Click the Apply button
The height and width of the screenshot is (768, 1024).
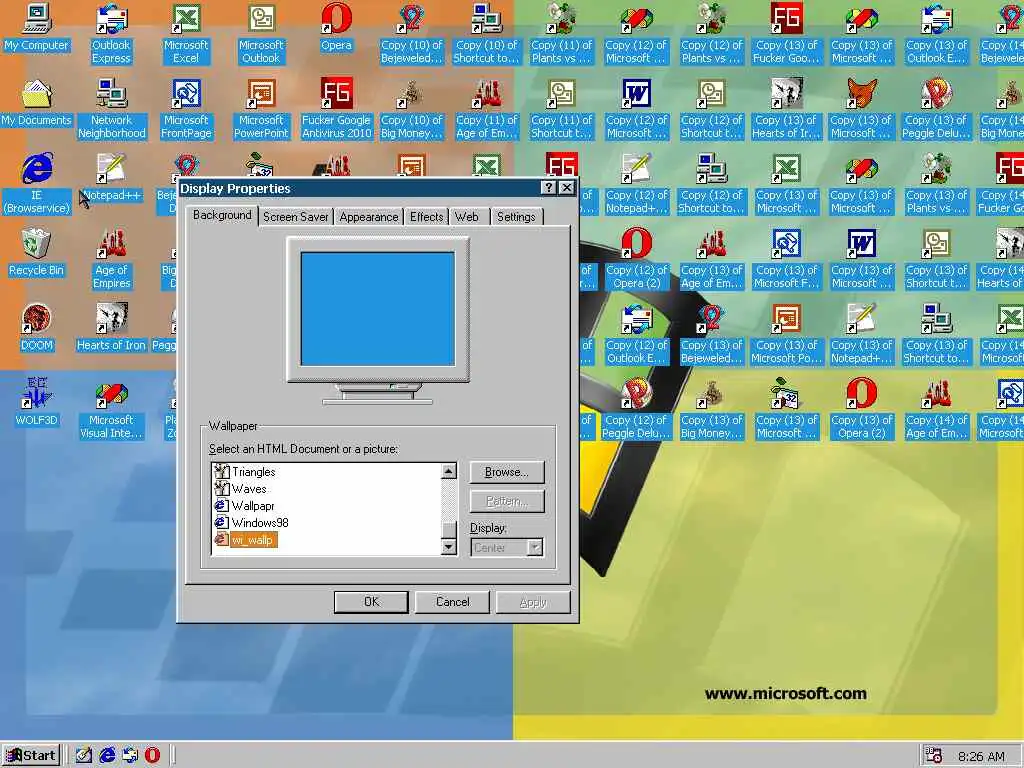point(533,602)
